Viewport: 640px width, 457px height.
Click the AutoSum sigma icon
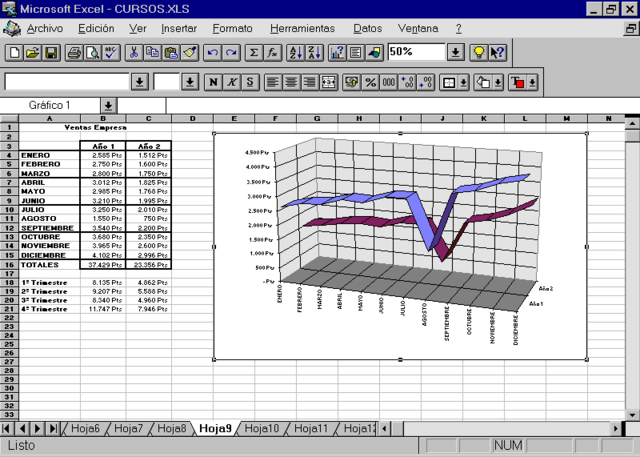[254, 53]
